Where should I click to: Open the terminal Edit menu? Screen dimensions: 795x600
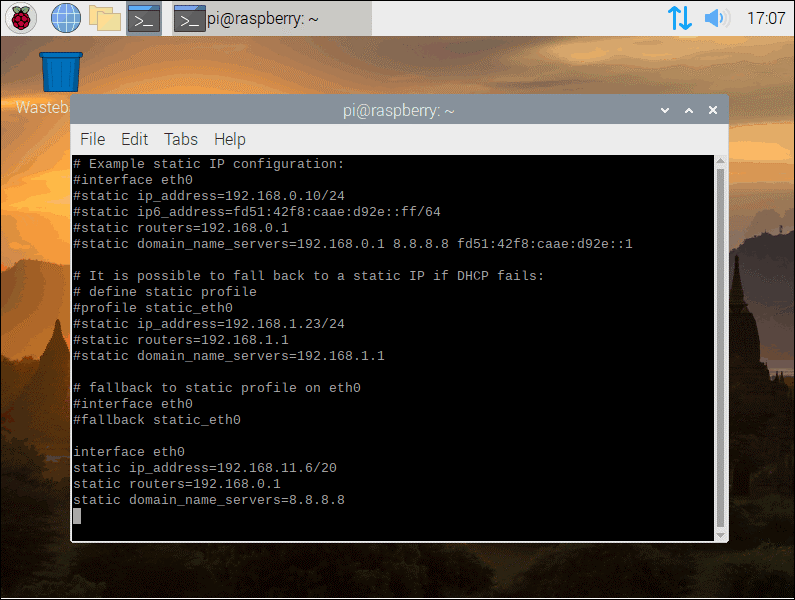(134, 139)
